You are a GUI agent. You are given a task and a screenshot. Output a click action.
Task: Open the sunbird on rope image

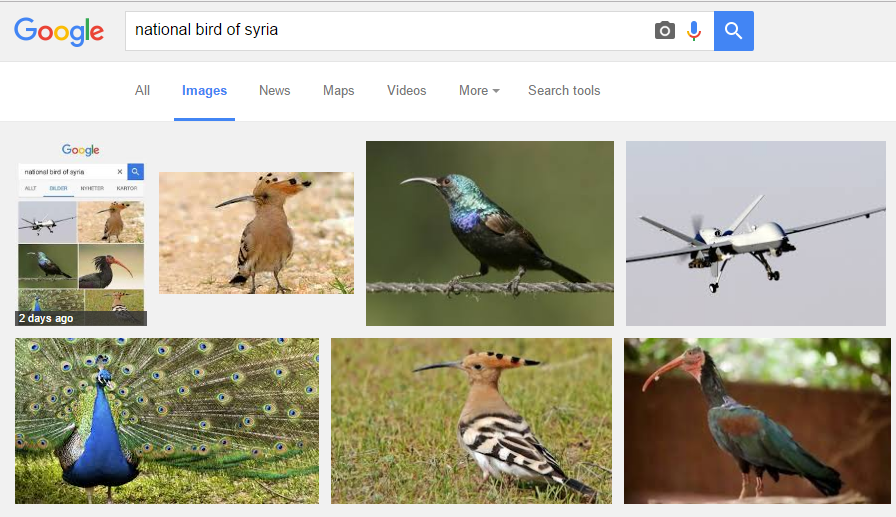click(490, 233)
